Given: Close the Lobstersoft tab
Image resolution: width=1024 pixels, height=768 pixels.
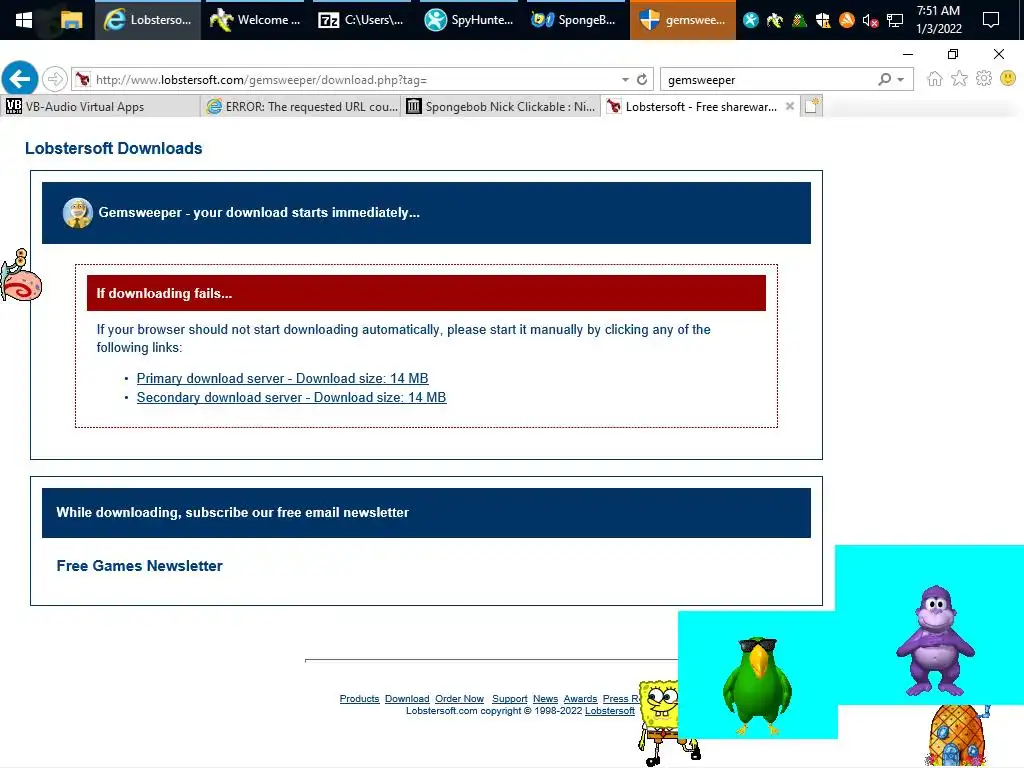Looking at the screenshot, I should pos(790,106).
